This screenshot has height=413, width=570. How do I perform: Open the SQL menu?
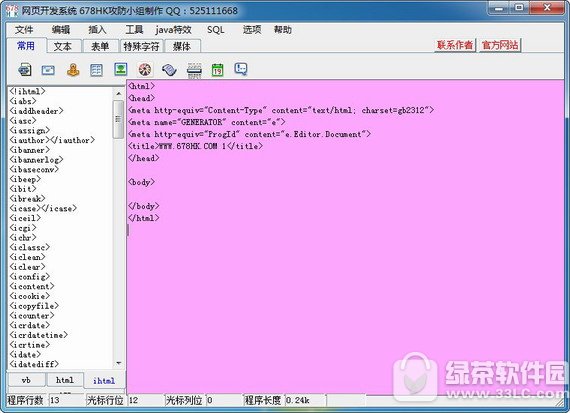(x=216, y=30)
